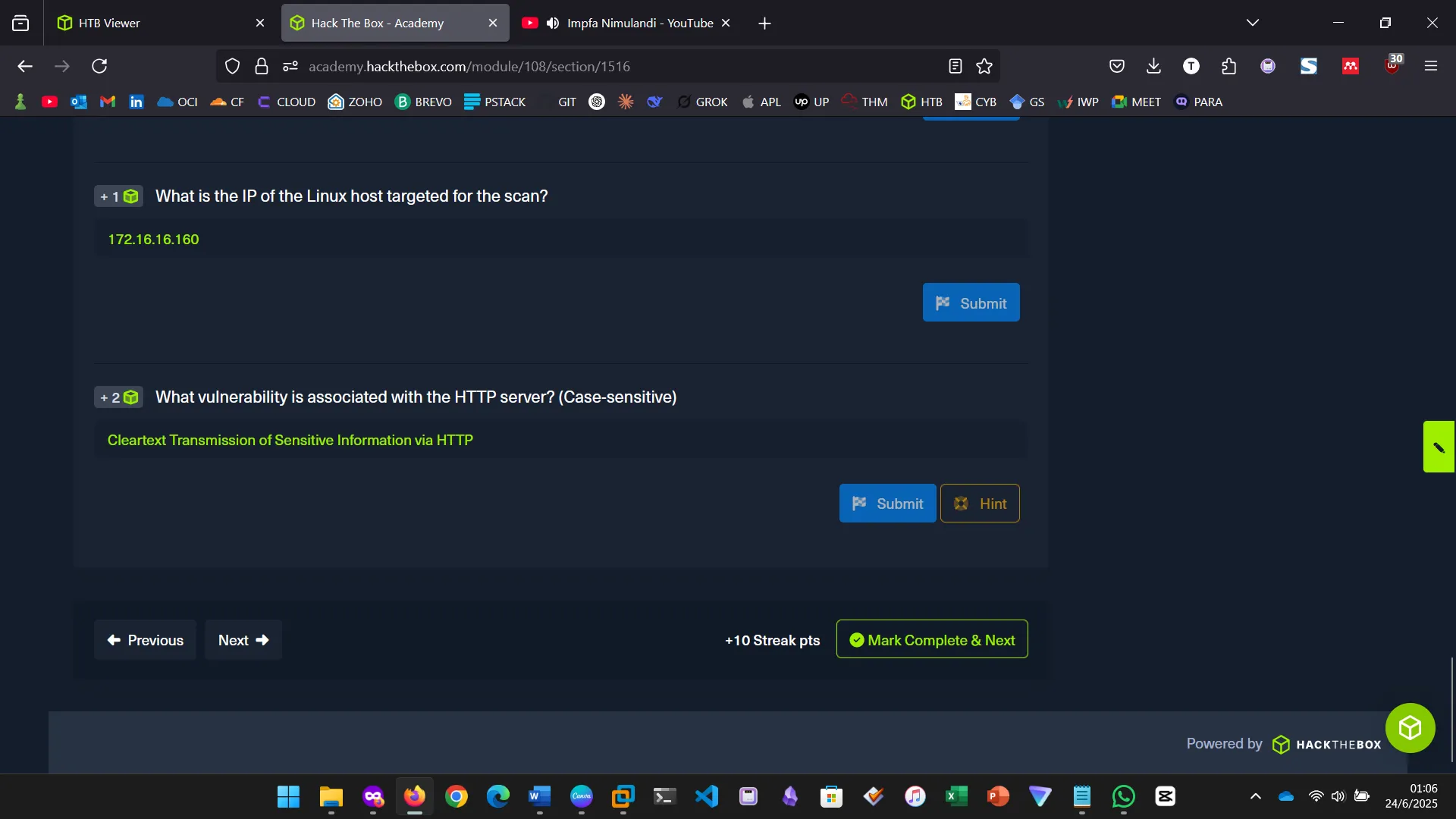
Task: Open Firefox application hamburger menu
Action: click(x=1431, y=67)
